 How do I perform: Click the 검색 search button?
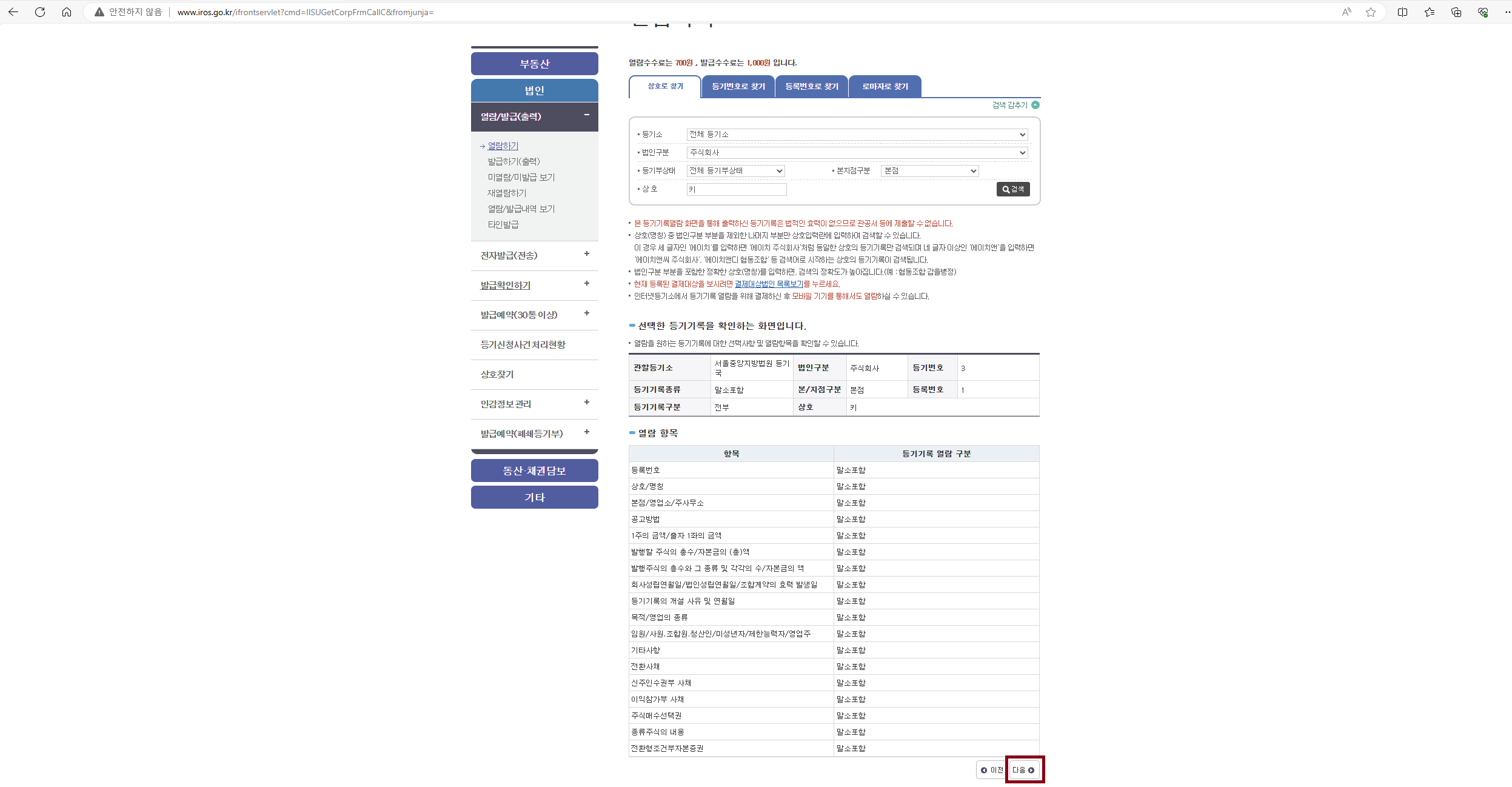point(1013,189)
